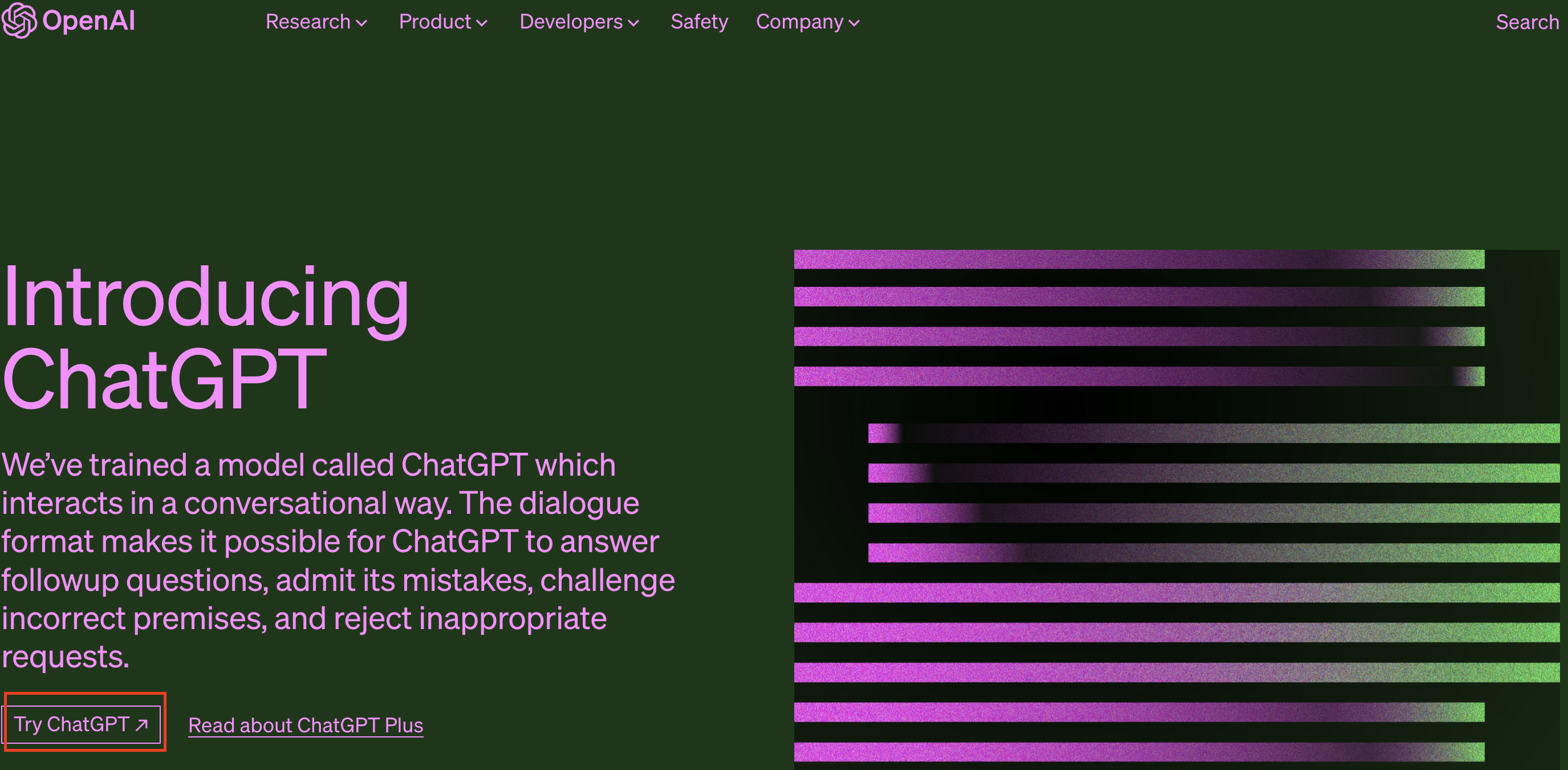The image size is (1568, 770).
Task: Click the OpenAI wordmark text
Action: click(89, 21)
